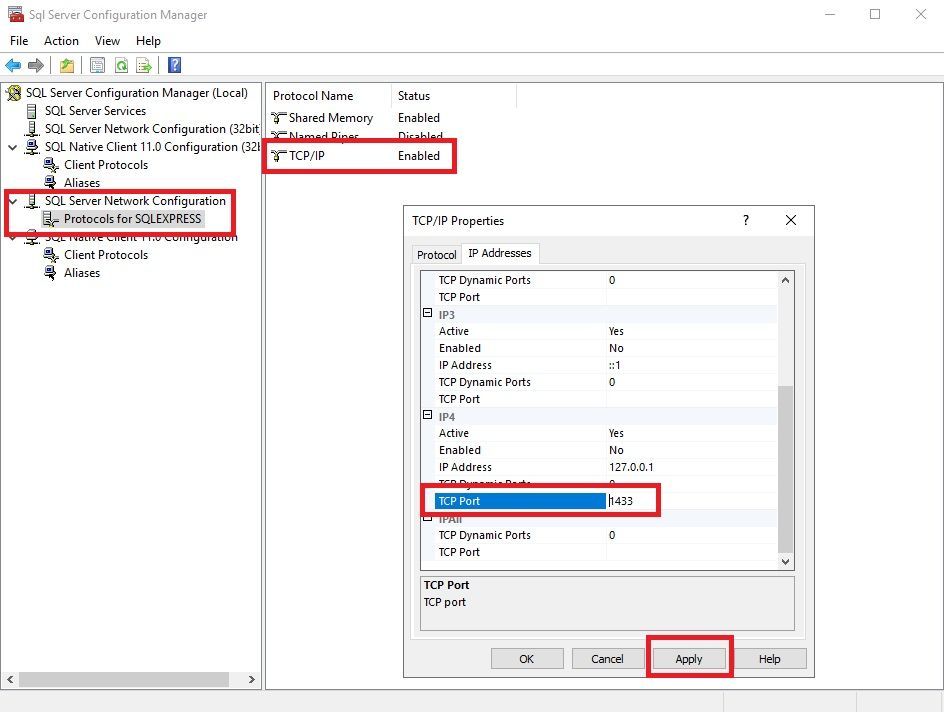Select the TCP/IP protocol row
The image size is (944, 712).
click(x=356, y=156)
